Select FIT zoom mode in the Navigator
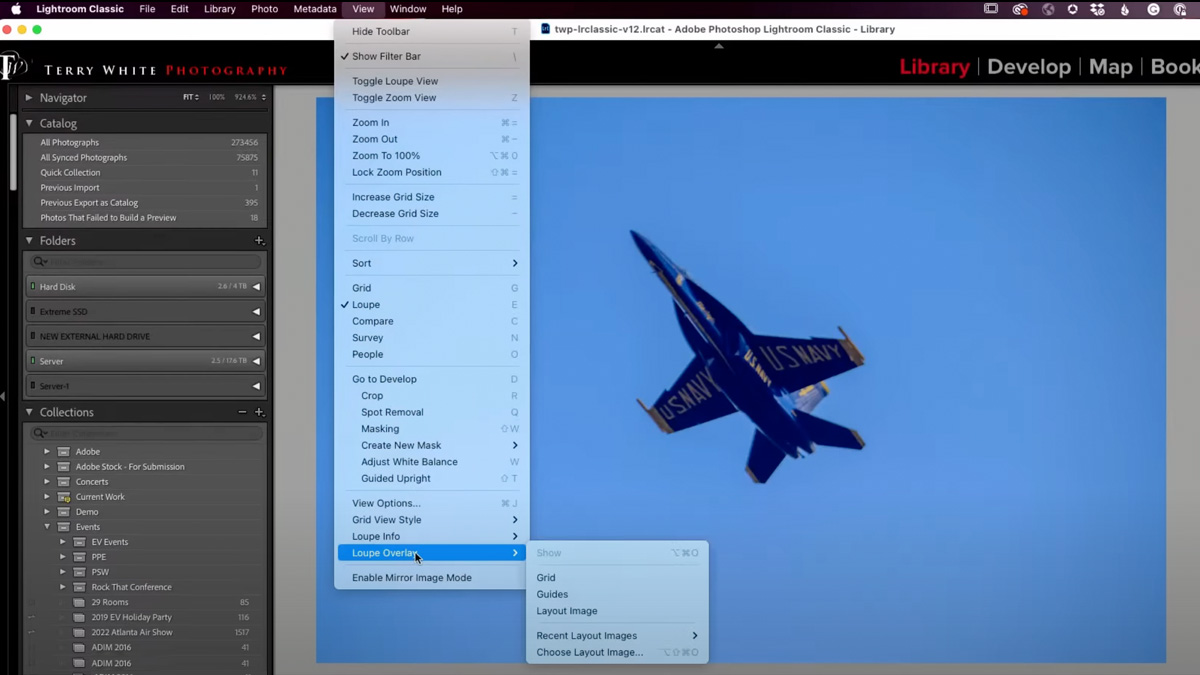 (188, 97)
